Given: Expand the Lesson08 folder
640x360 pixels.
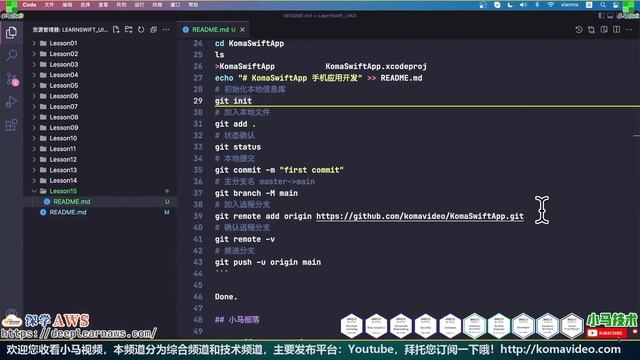Looking at the screenshot, I should coord(34,117).
